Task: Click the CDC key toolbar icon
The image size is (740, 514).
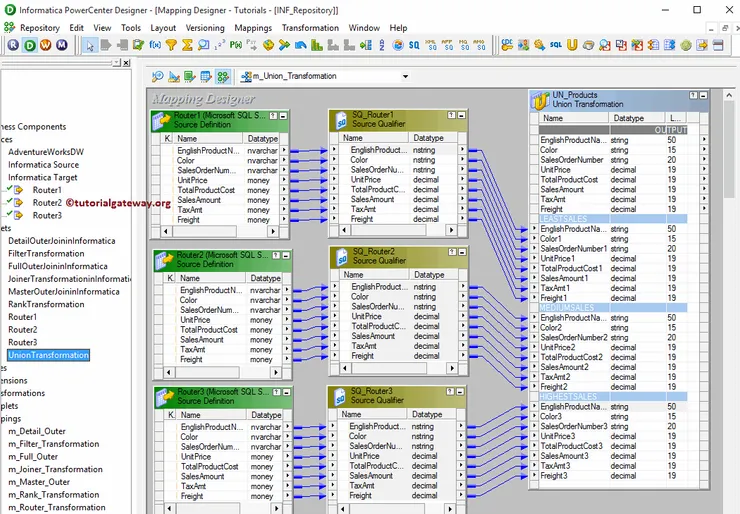Action: pyautogui.click(x=507, y=45)
